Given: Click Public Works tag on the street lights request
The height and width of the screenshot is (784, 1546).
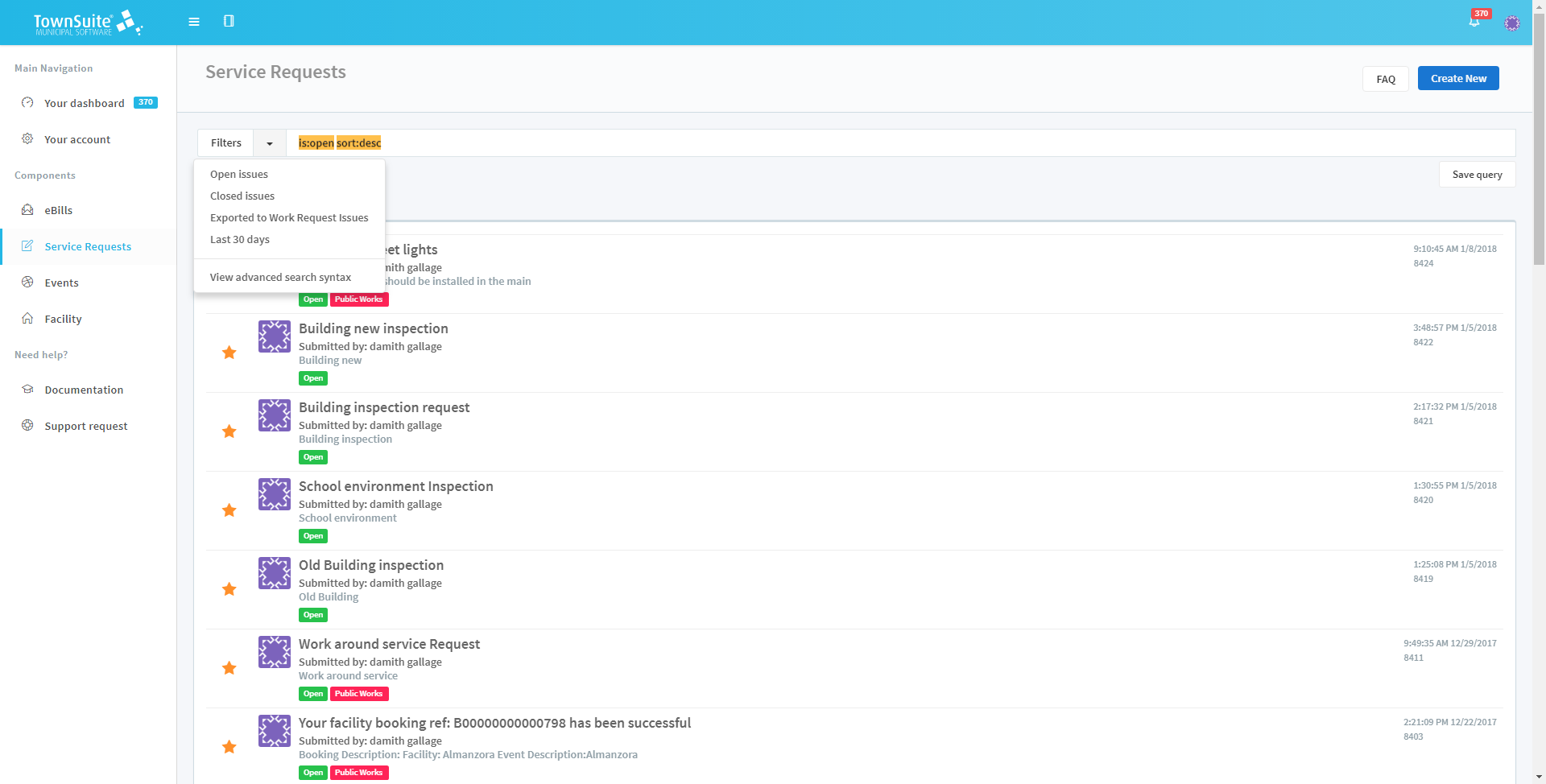Looking at the screenshot, I should (x=359, y=299).
